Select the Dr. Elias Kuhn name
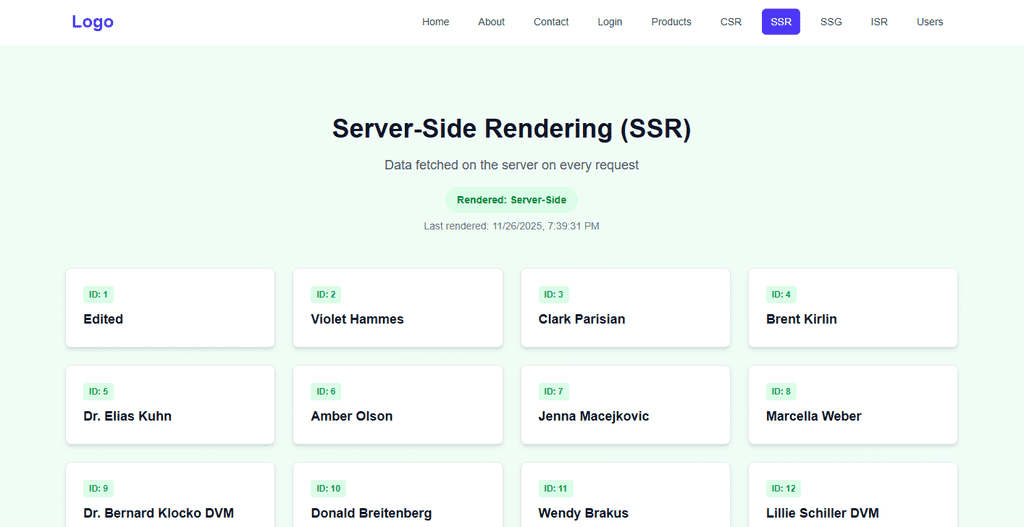Screen dimensions: 1024x527 click(127, 416)
